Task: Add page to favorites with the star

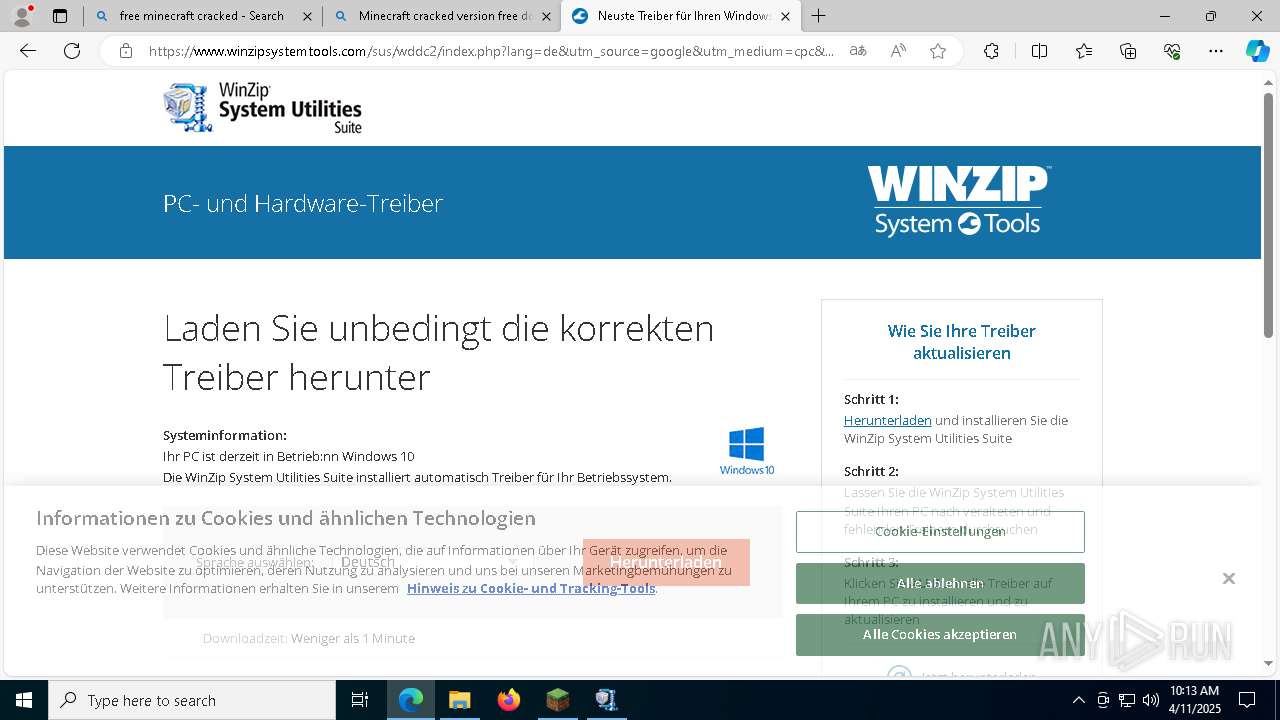Action: (938, 51)
